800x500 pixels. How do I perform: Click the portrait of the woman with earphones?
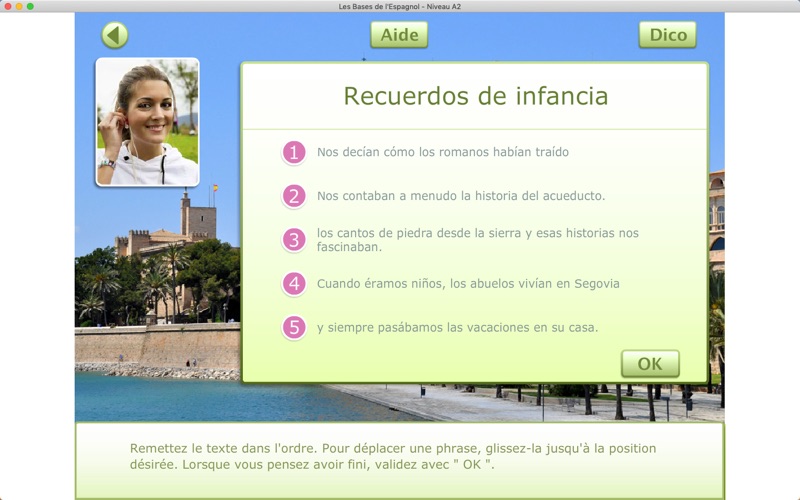tap(147, 122)
